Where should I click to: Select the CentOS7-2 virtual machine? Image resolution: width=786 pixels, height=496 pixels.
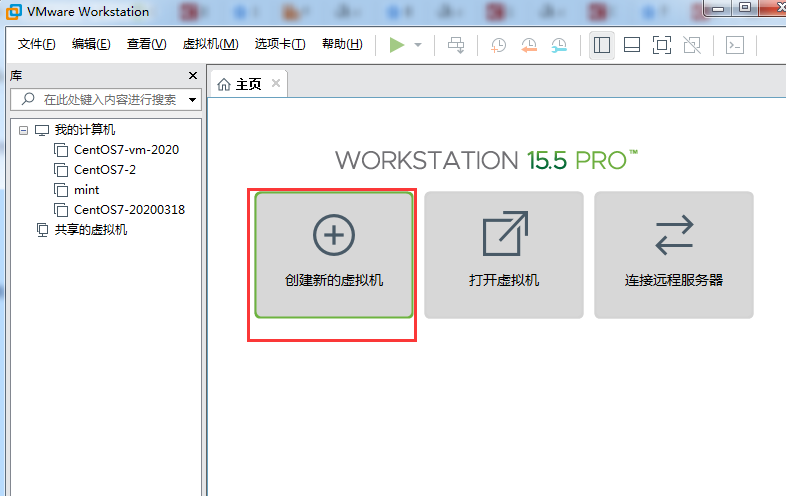pos(105,170)
